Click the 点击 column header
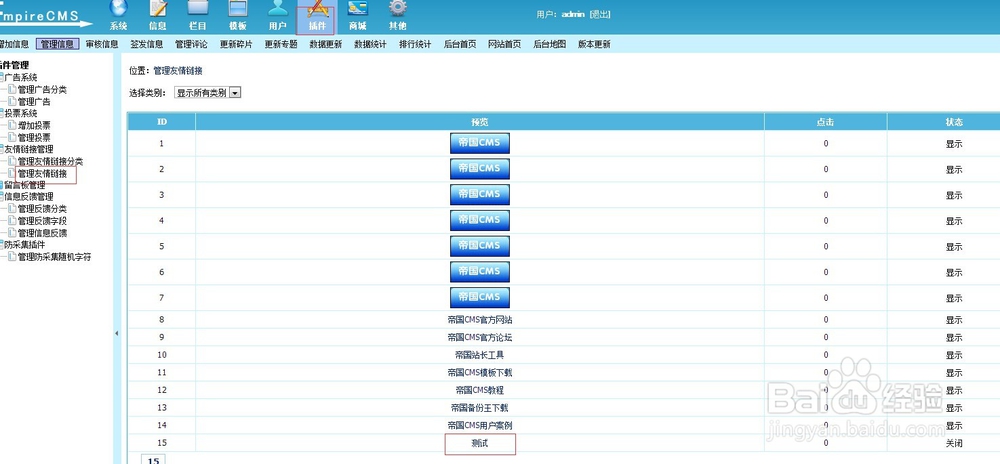The height and width of the screenshot is (464, 1000). click(x=825, y=122)
